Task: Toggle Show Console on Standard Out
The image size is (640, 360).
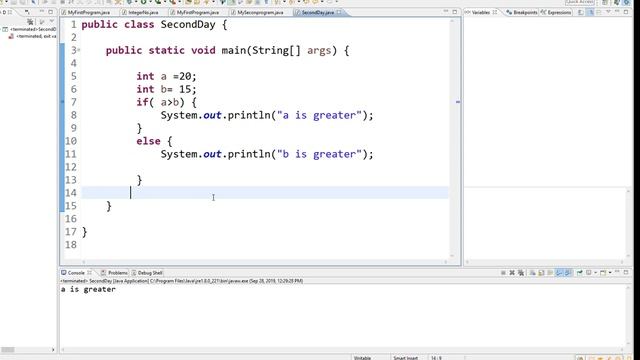Action: [x=559, y=273]
